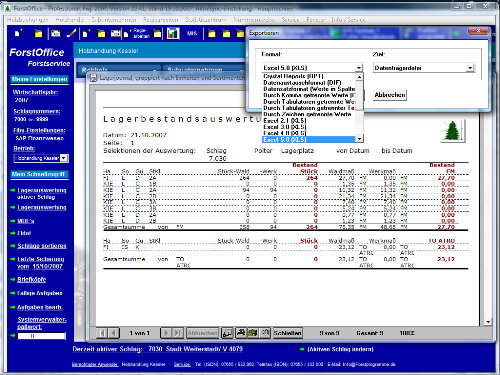Click the Wirtschaftsjahr settings link

[35, 92]
